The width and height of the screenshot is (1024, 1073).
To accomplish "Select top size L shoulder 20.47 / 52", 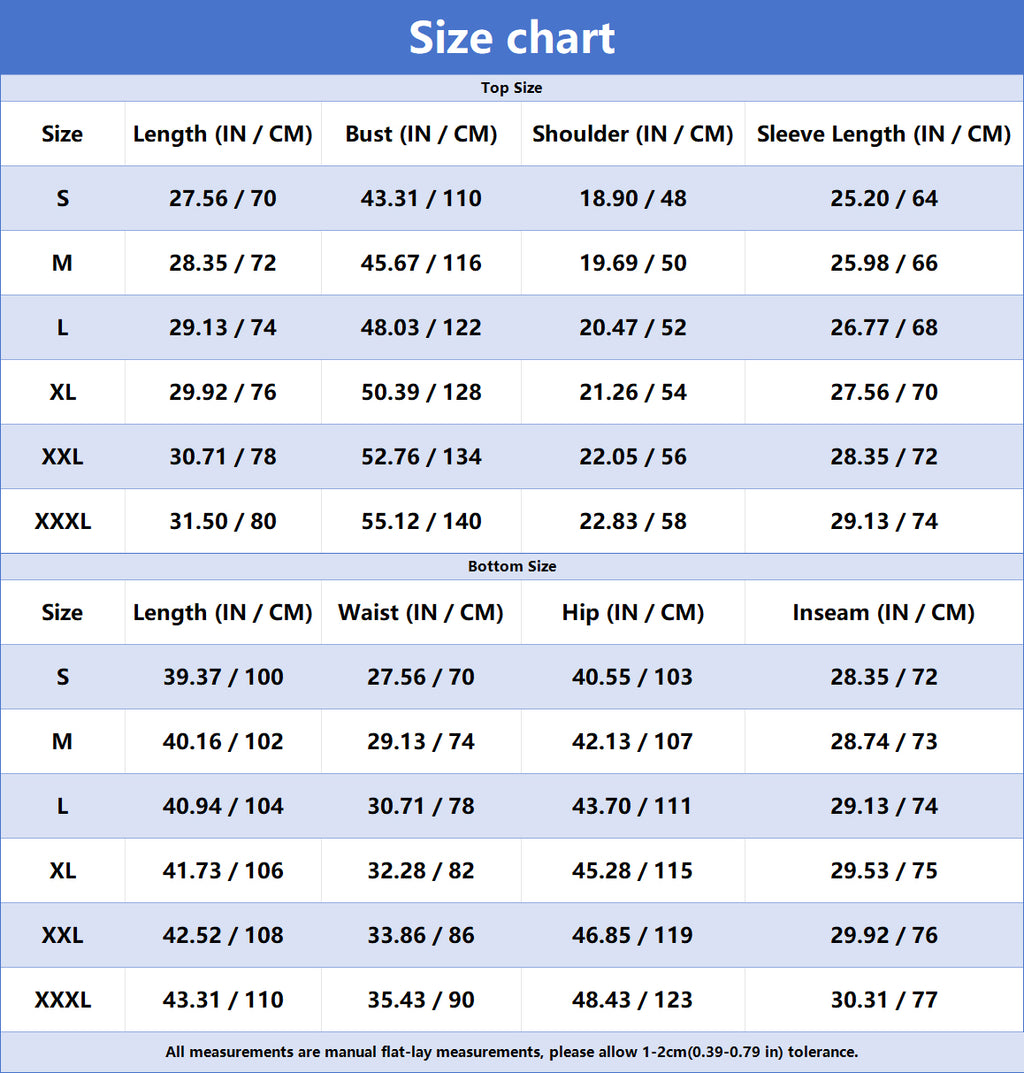I will click(x=632, y=327).
